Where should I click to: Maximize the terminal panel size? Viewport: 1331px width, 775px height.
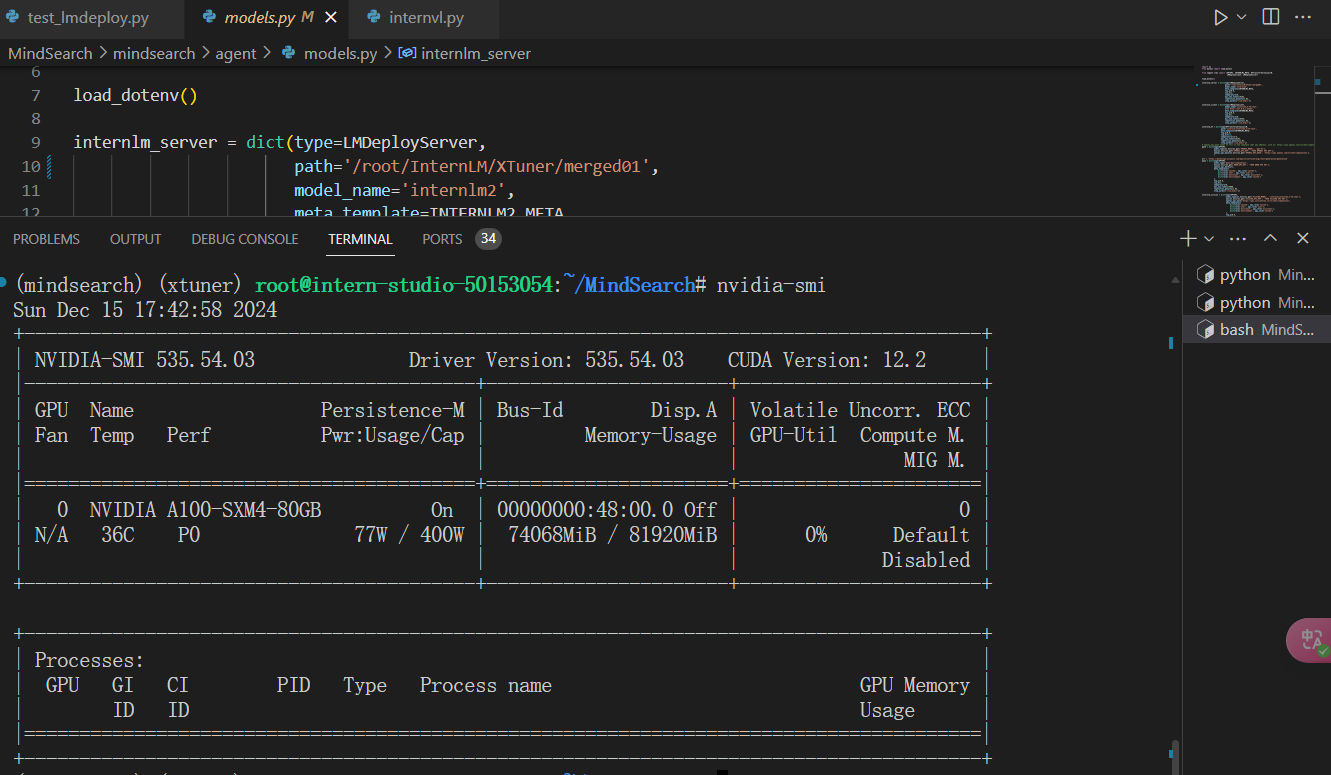[x=1270, y=238]
